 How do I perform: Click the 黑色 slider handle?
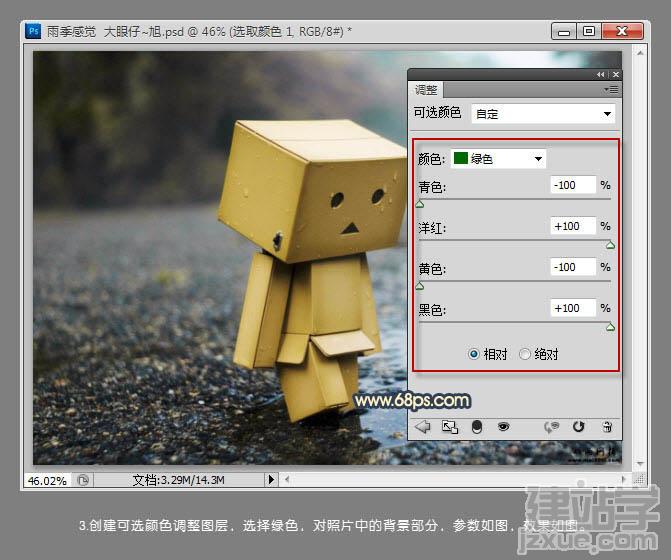pyautogui.click(x=611, y=327)
